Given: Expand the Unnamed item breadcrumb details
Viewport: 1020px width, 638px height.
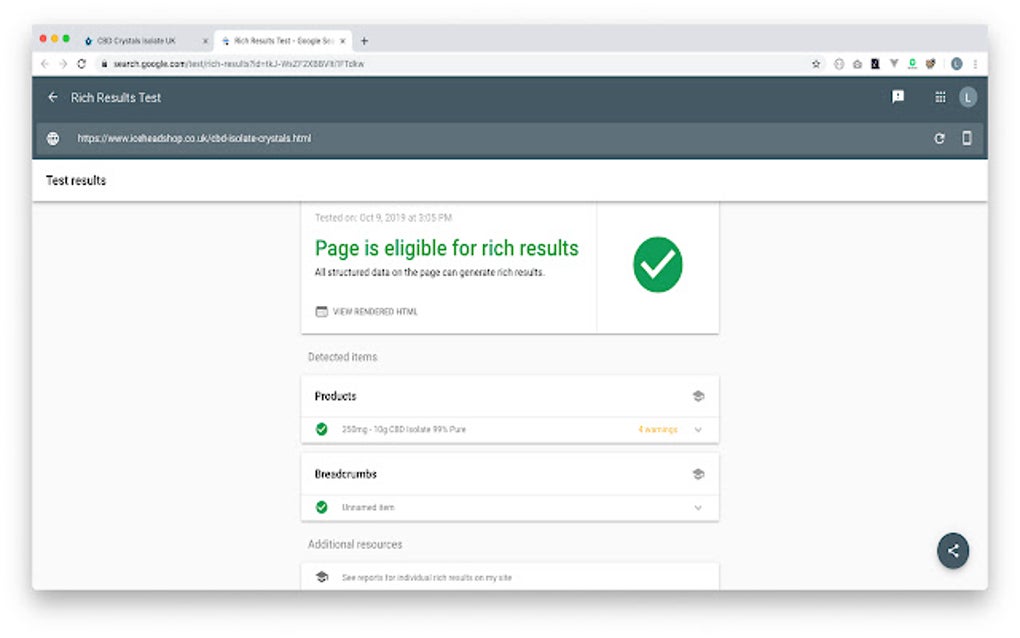Looking at the screenshot, I should pos(698,507).
